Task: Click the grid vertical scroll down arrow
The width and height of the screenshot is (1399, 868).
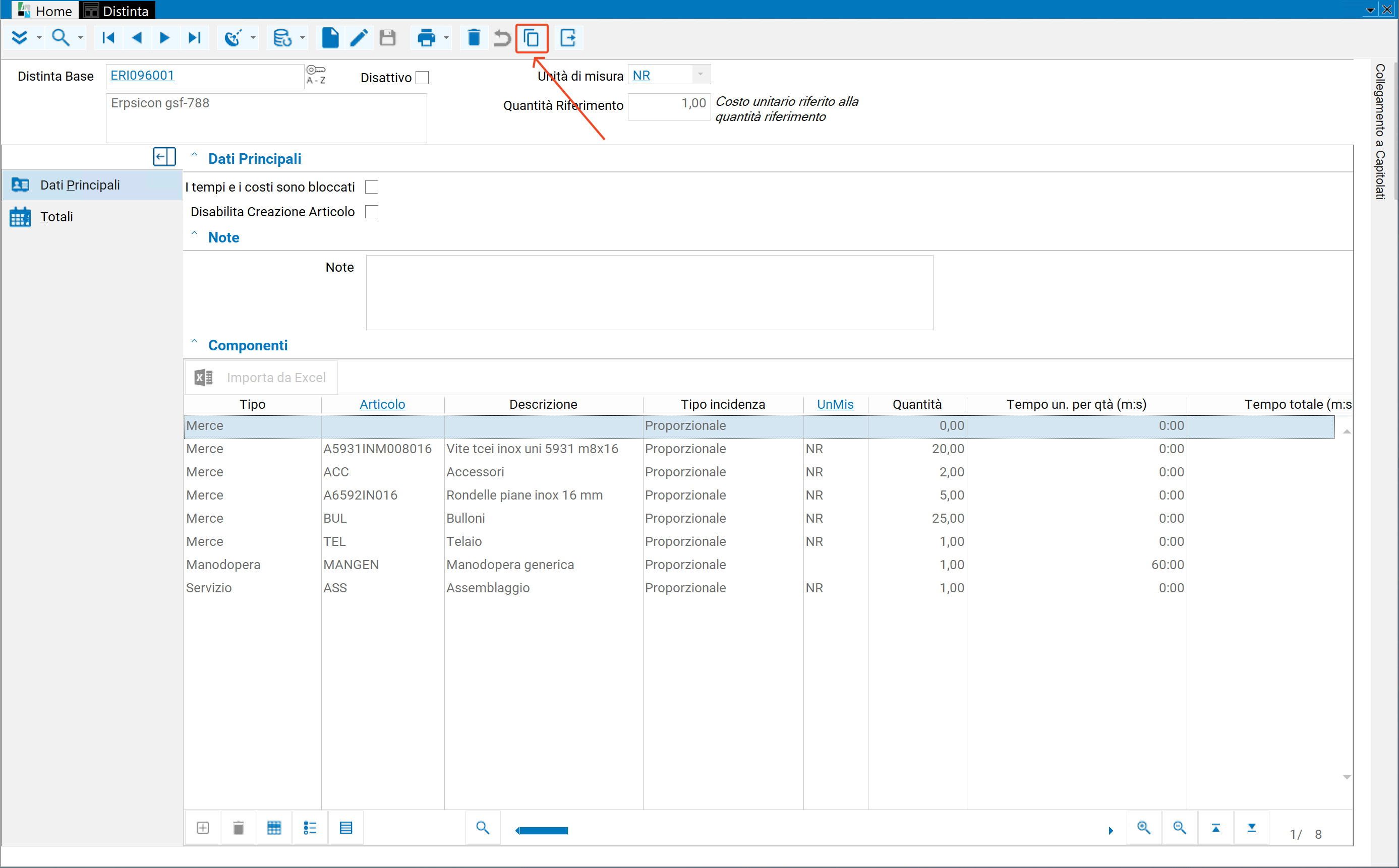Action: [x=1347, y=777]
